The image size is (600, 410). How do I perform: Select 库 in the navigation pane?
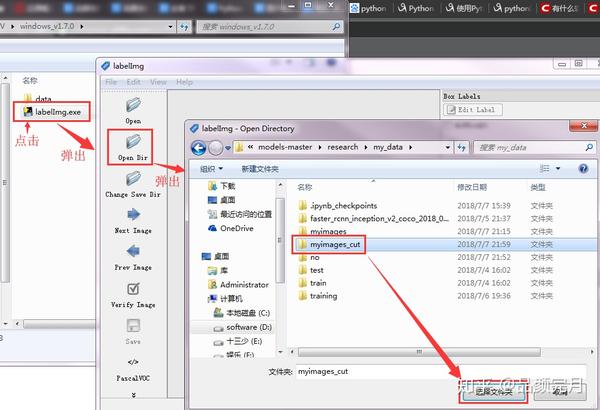[x=218, y=271]
